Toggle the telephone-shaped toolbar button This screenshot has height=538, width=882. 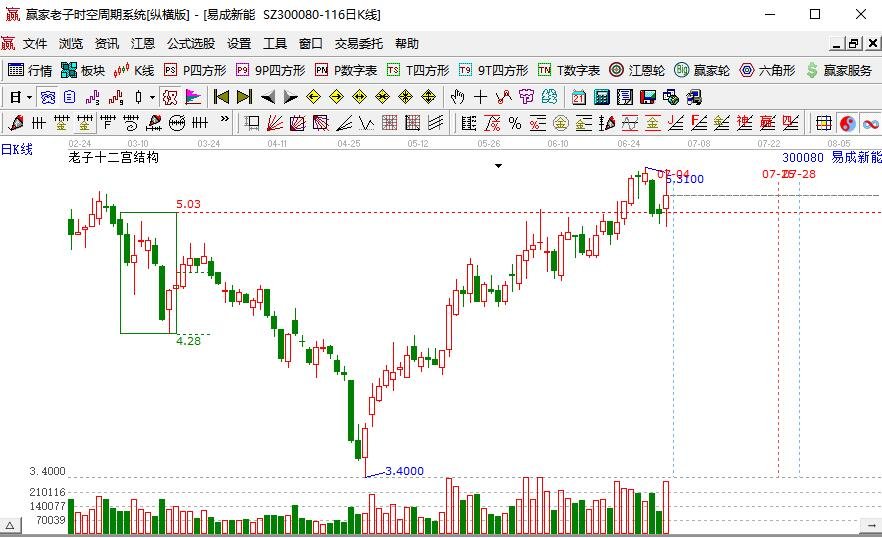[48, 97]
